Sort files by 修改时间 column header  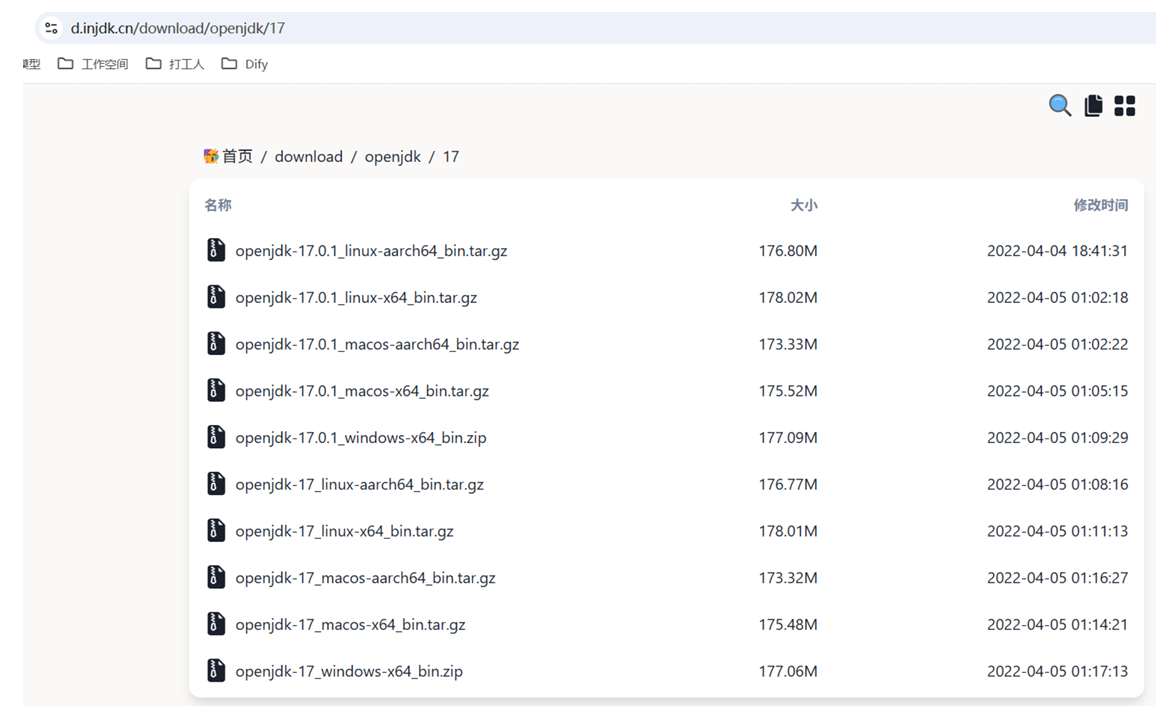point(1100,205)
